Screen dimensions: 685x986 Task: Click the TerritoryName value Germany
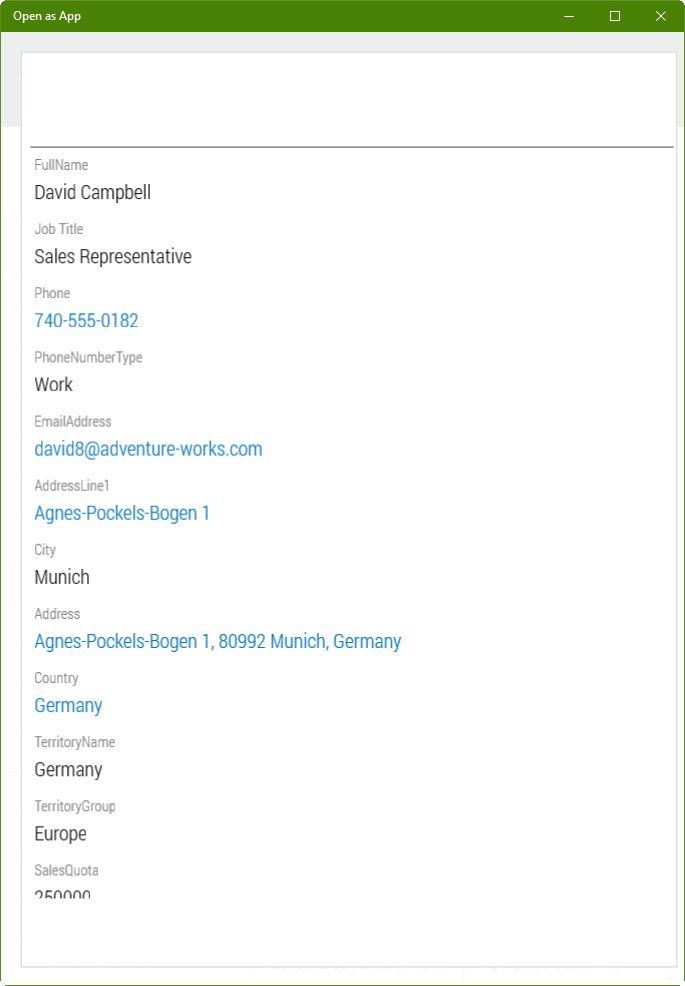pyautogui.click(x=68, y=769)
